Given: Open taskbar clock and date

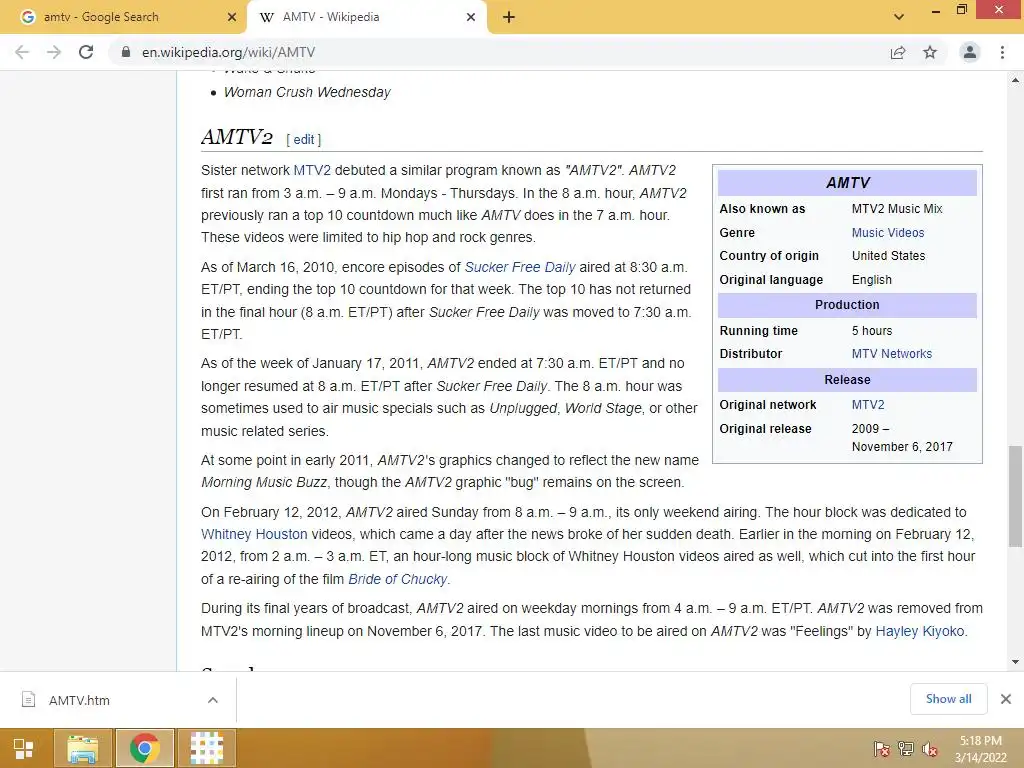Looking at the screenshot, I should (980, 749).
